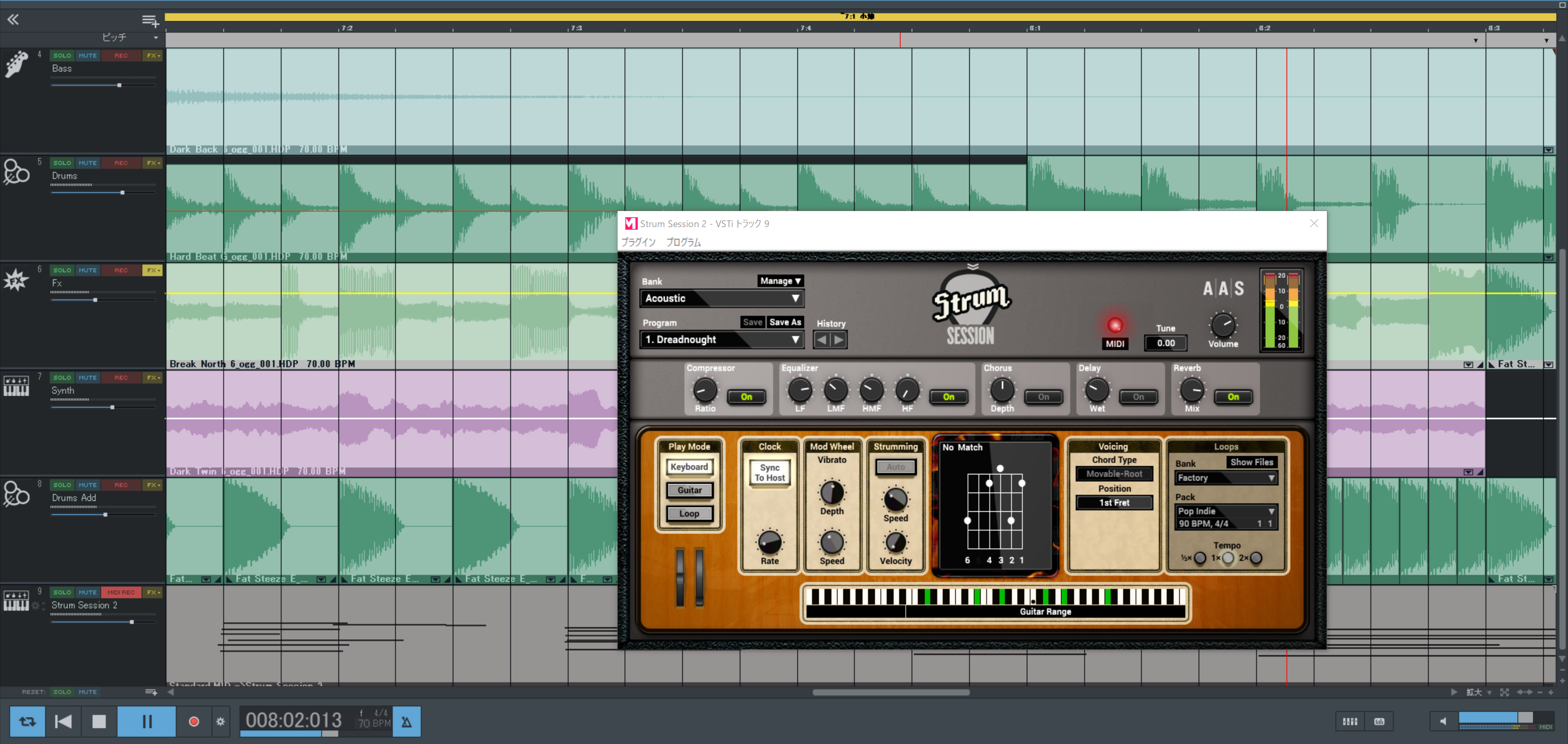1568x744 pixels.
Task: Arm REC on the Fx track
Action: [121, 270]
